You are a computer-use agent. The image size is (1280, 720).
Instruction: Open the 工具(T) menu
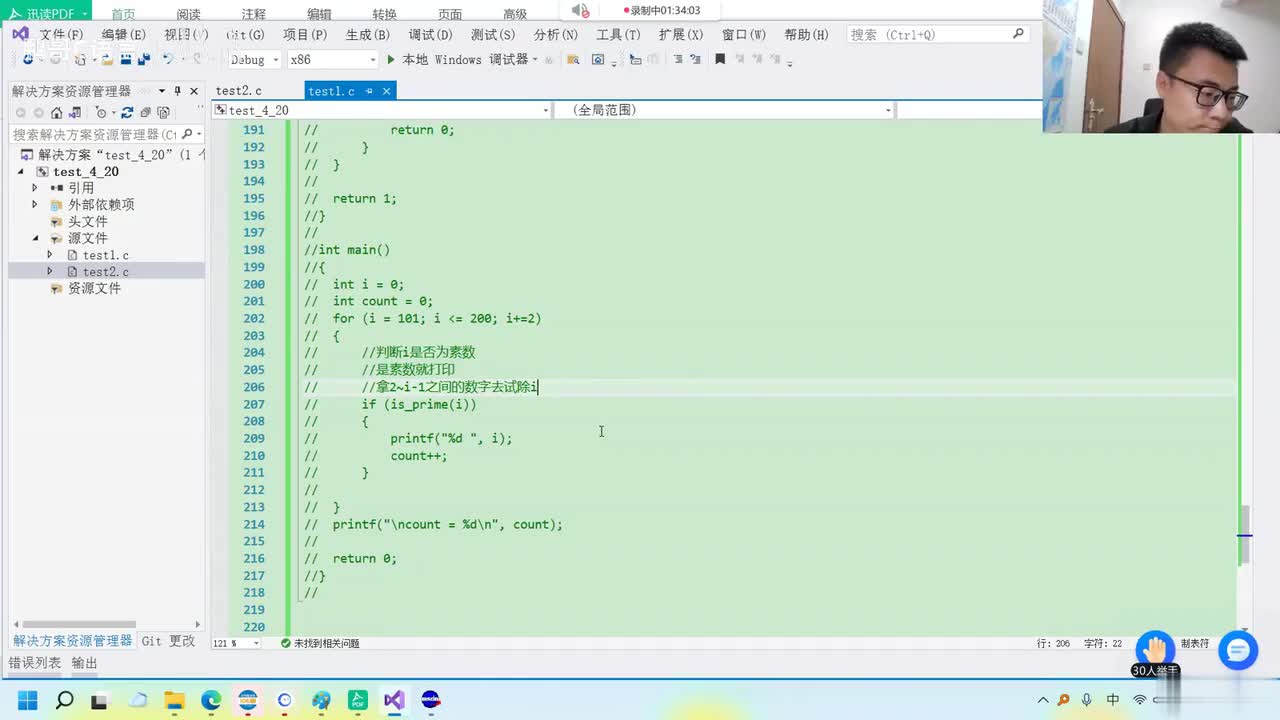pyautogui.click(x=618, y=34)
